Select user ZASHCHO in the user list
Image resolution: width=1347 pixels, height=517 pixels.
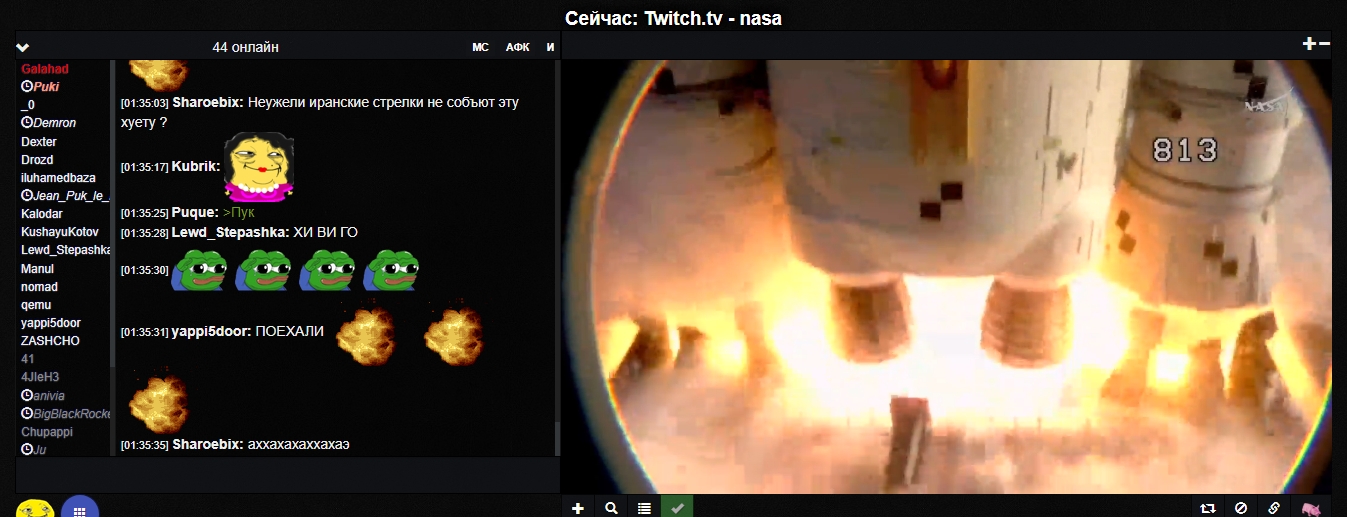50,341
